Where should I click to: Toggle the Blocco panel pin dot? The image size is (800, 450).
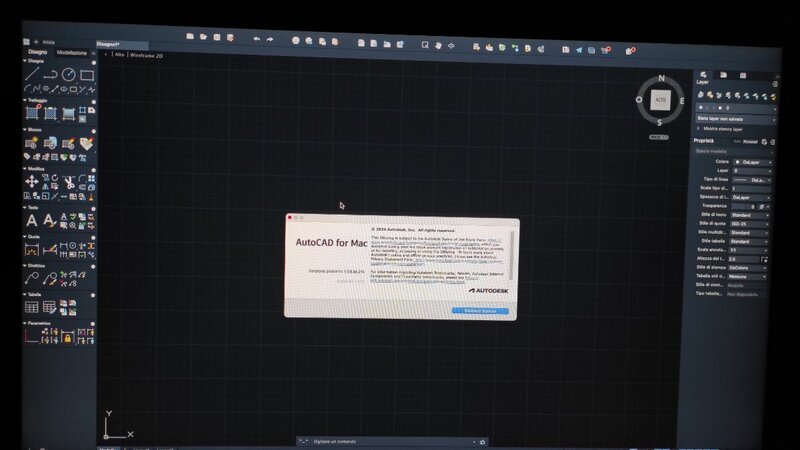[x=93, y=131]
